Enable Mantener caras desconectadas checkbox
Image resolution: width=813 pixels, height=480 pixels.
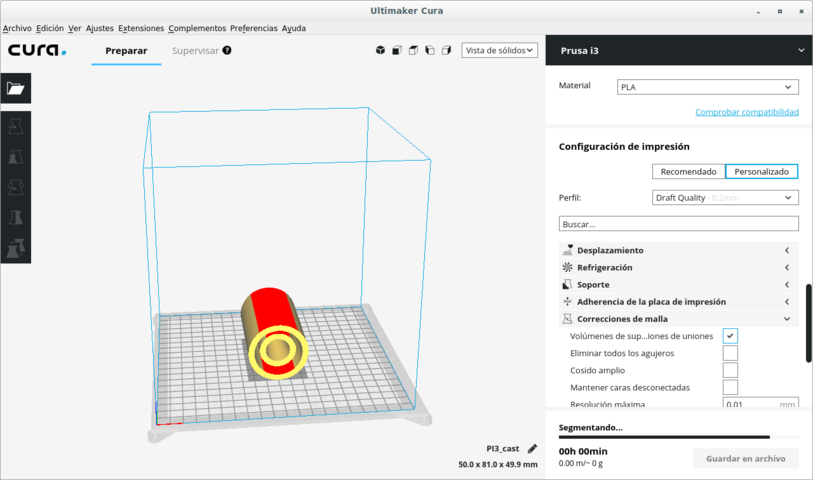(730, 387)
